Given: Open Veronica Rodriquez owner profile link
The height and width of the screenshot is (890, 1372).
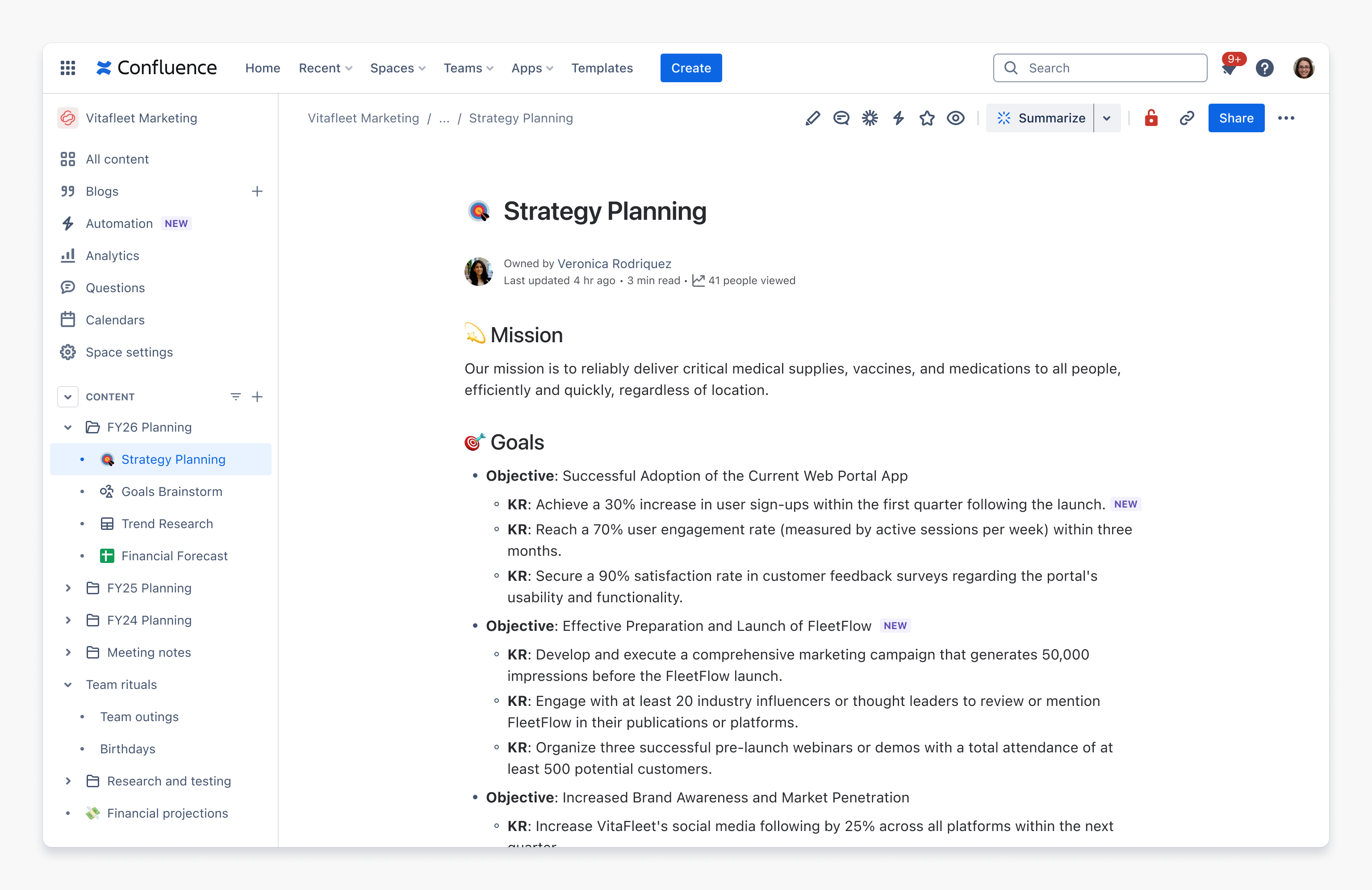Looking at the screenshot, I should (614, 264).
